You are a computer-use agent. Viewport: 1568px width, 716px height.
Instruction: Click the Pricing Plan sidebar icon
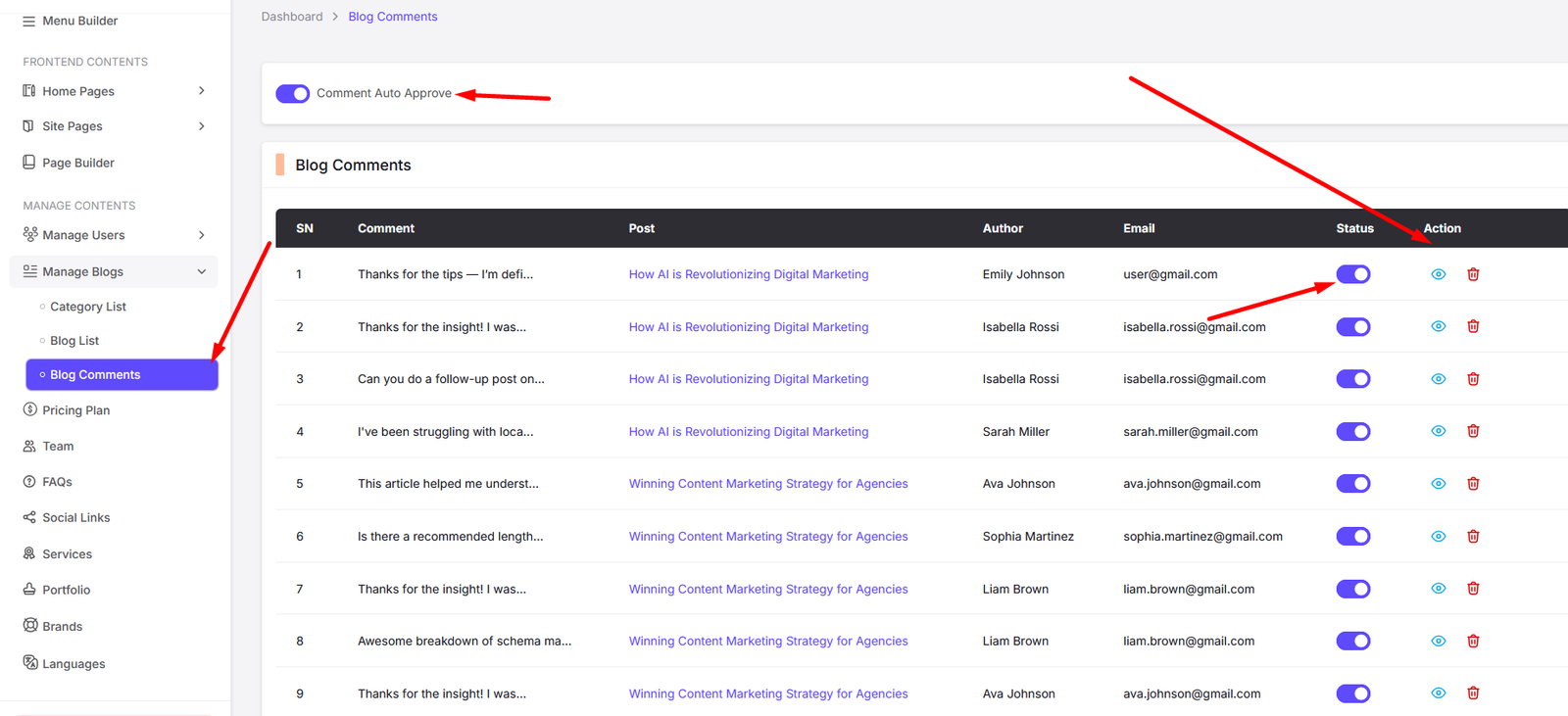29,409
